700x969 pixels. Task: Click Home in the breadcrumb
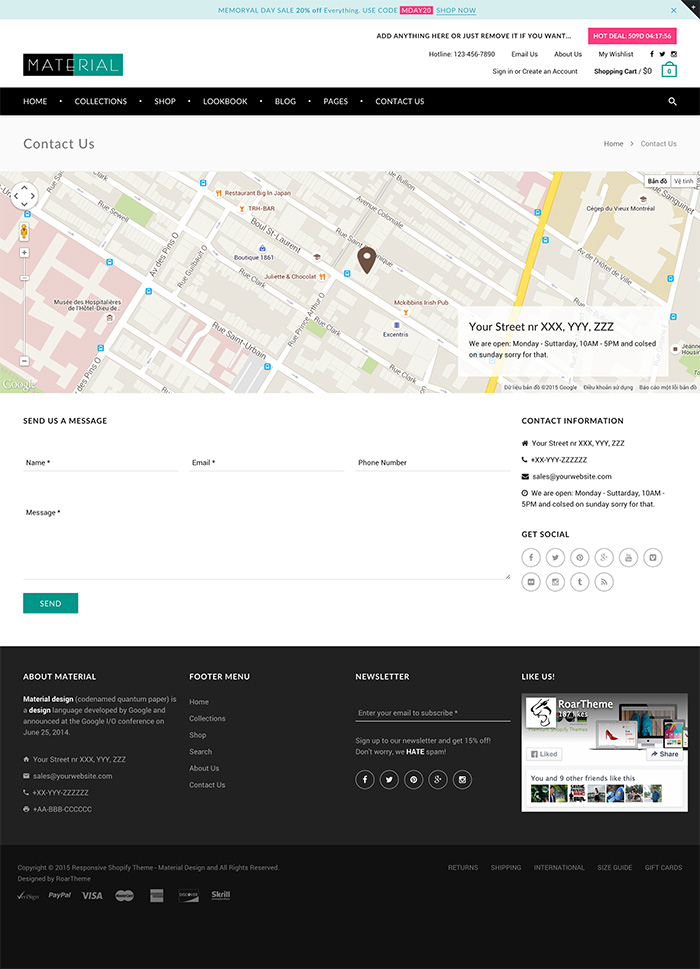[614, 143]
